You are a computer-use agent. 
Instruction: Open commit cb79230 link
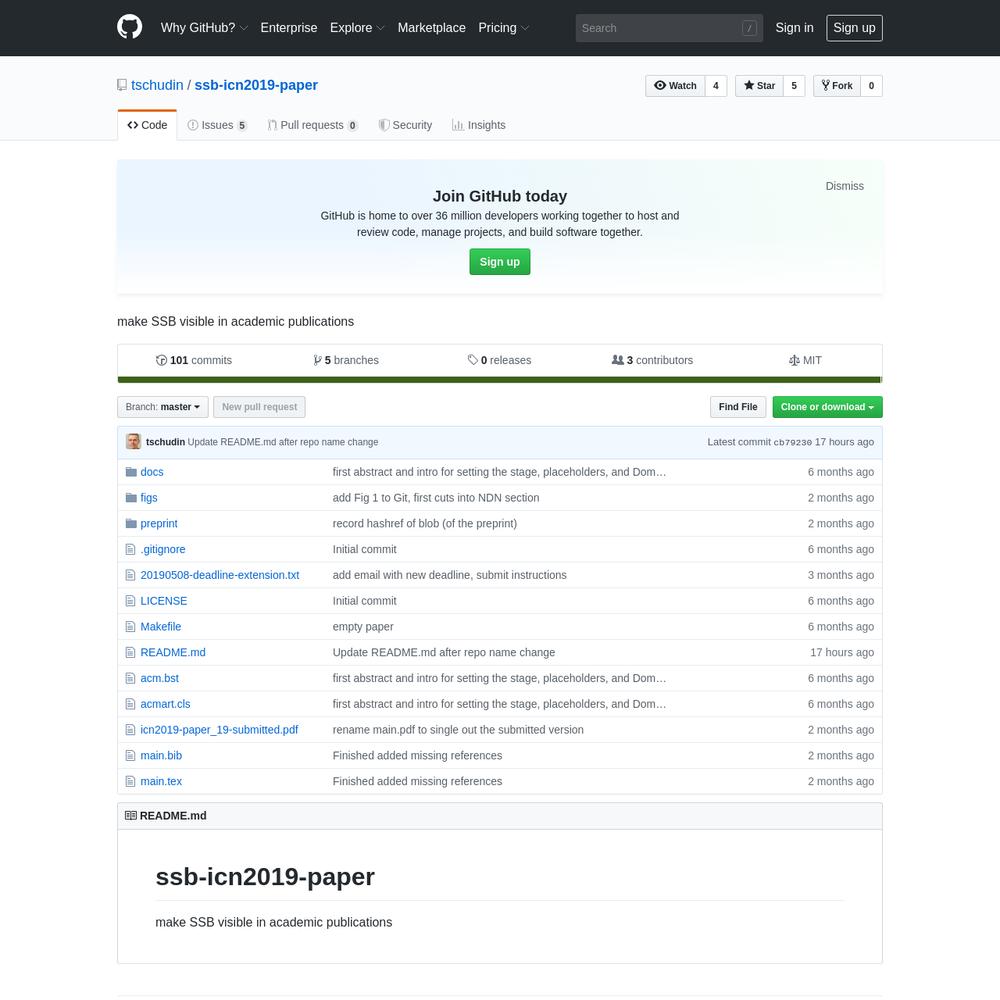pyautogui.click(x=792, y=442)
